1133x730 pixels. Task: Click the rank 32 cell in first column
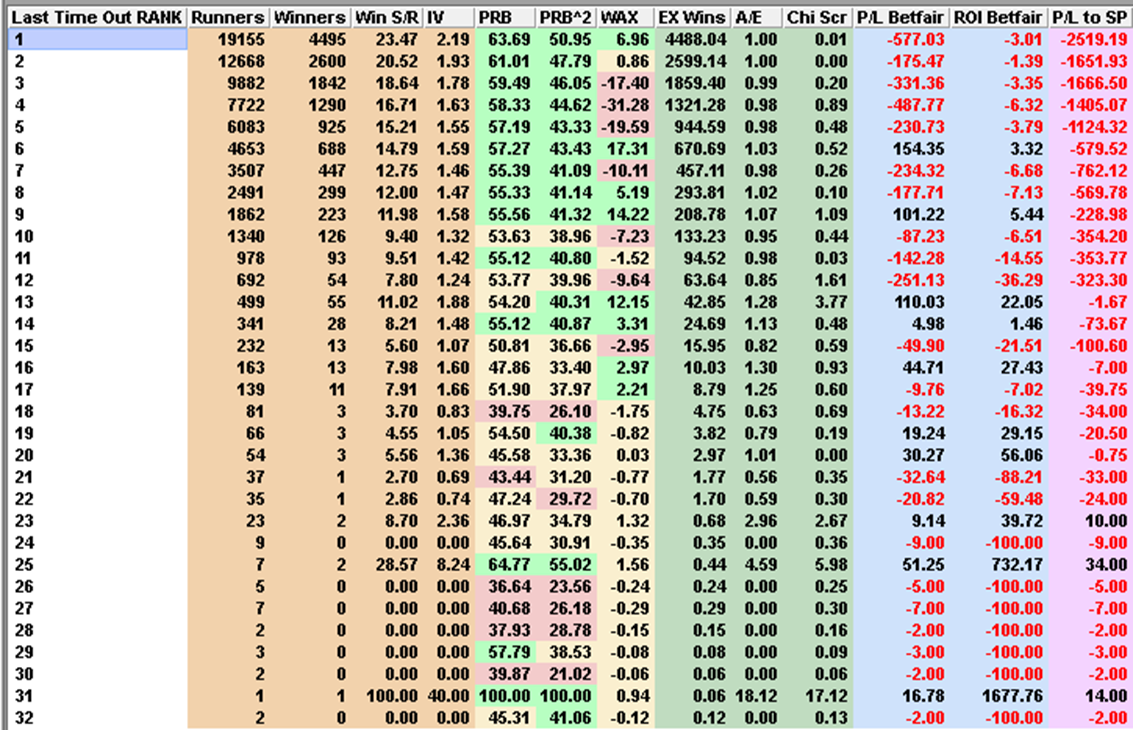pyautogui.click(x=96, y=718)
